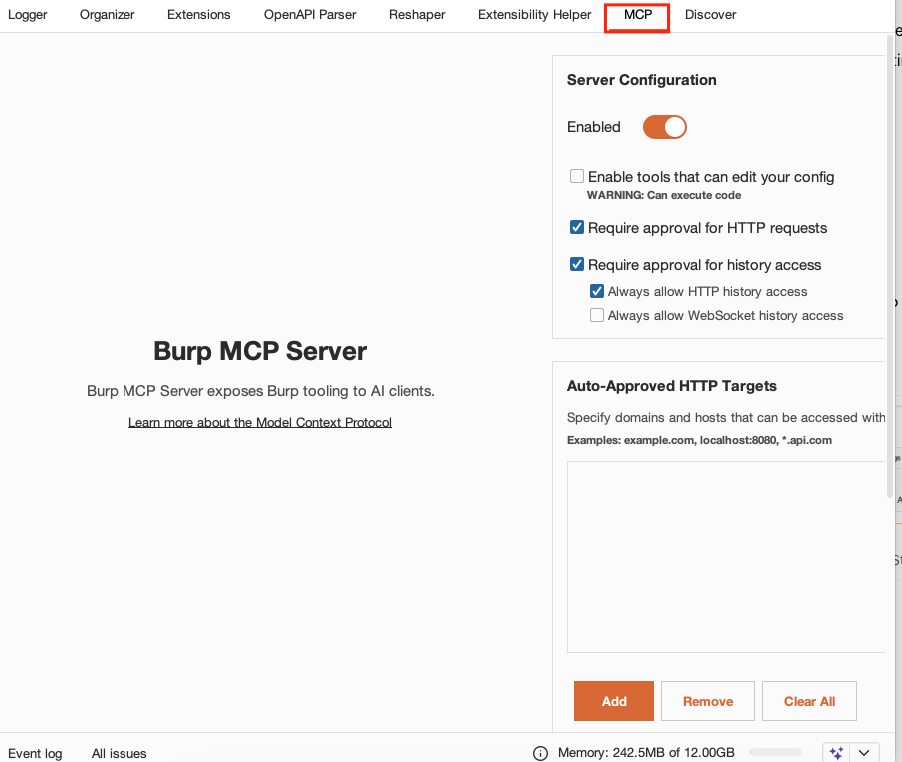Open the Logger tab
The height and width of the screenshot is (762, 902).
(x=28, y=15)
